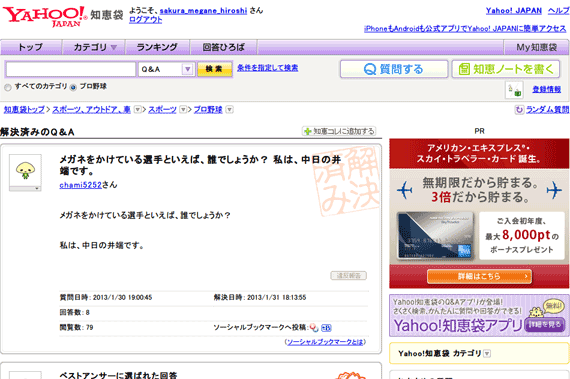Open the random question refresh icon

pos(519,109)
